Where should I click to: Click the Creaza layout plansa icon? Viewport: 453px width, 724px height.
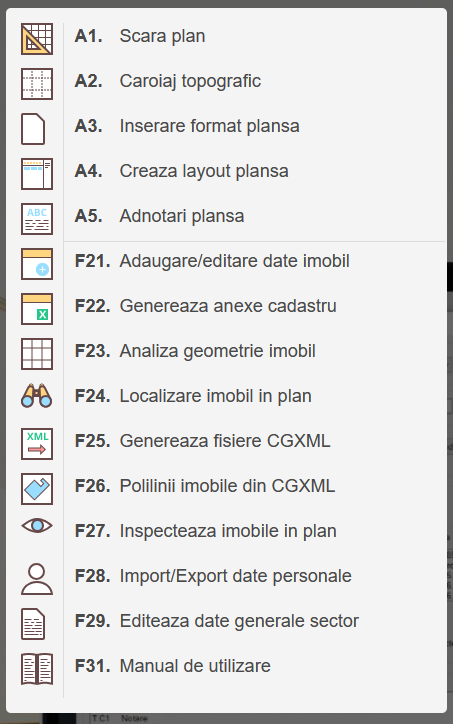[x=37, y=174]
